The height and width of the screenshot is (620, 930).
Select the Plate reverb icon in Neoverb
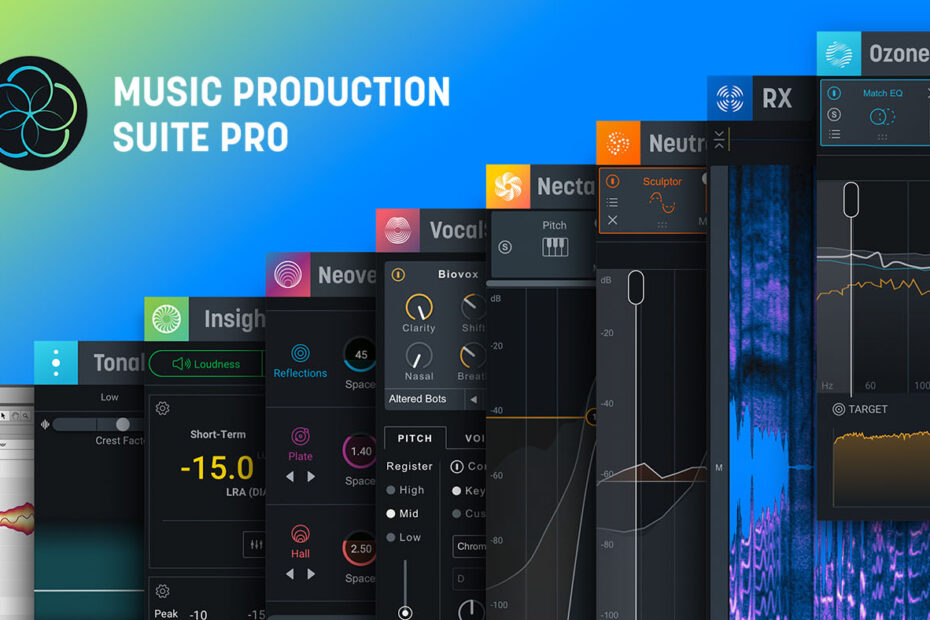pyautogui.click(x=300, y=436)
